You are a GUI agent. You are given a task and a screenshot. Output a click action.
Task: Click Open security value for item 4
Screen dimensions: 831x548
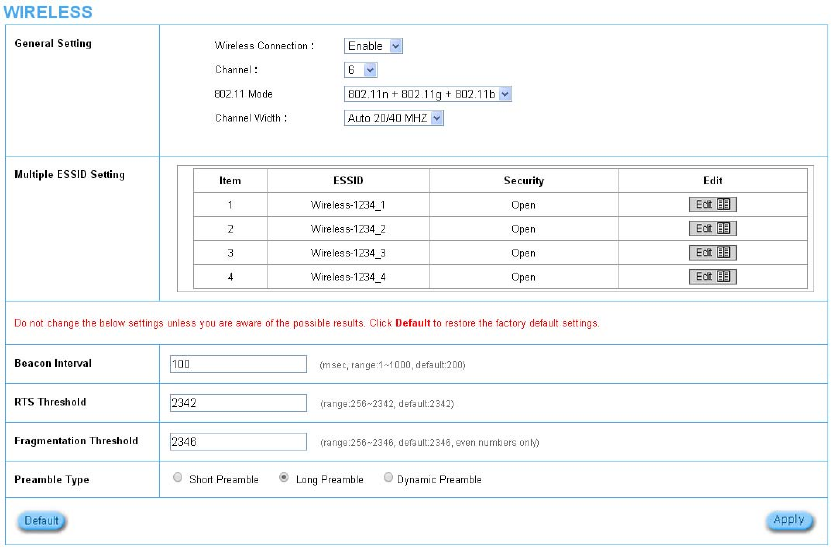(523, 278)
